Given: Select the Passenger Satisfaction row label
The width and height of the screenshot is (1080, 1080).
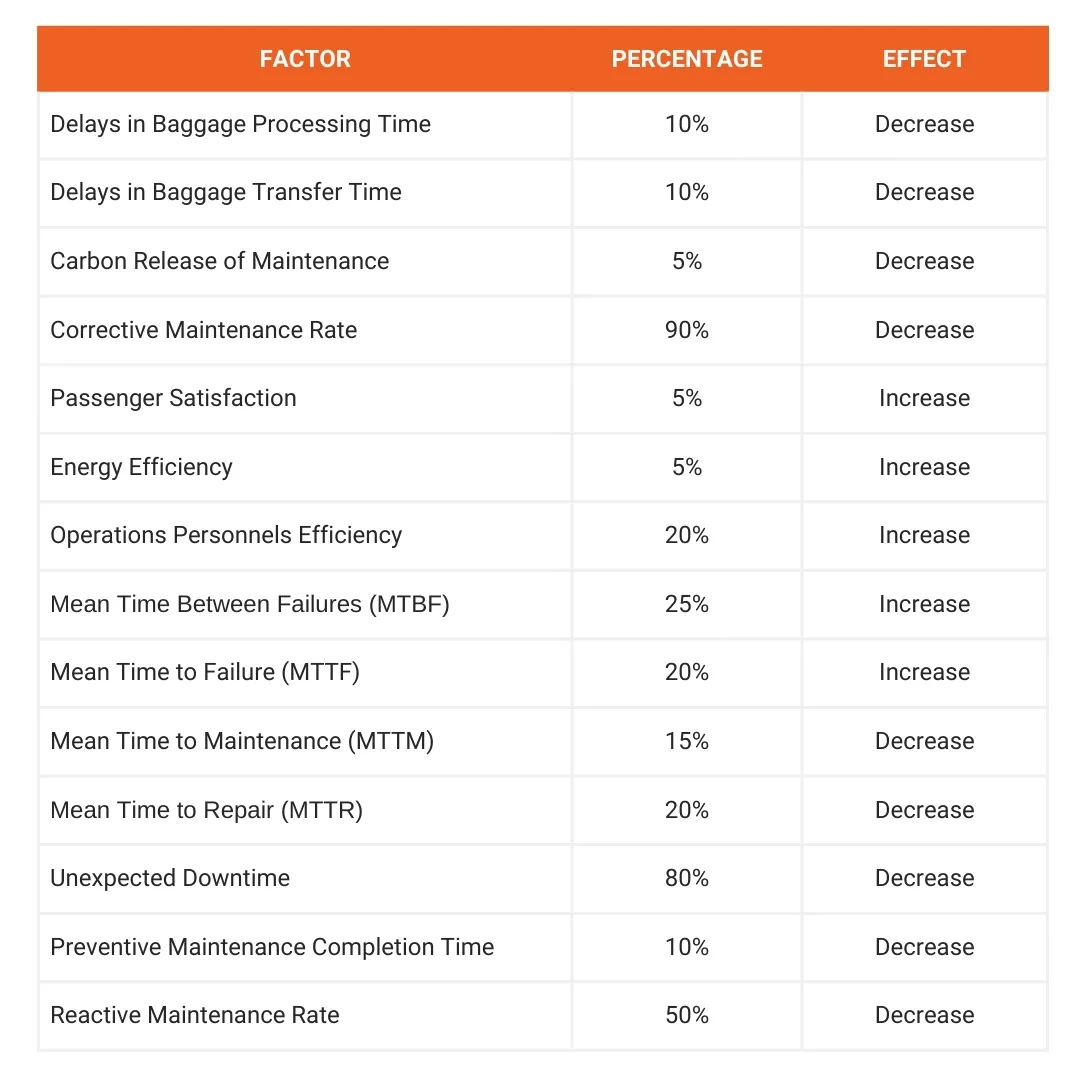Looking at the screenshot, I should coord(174,398).
